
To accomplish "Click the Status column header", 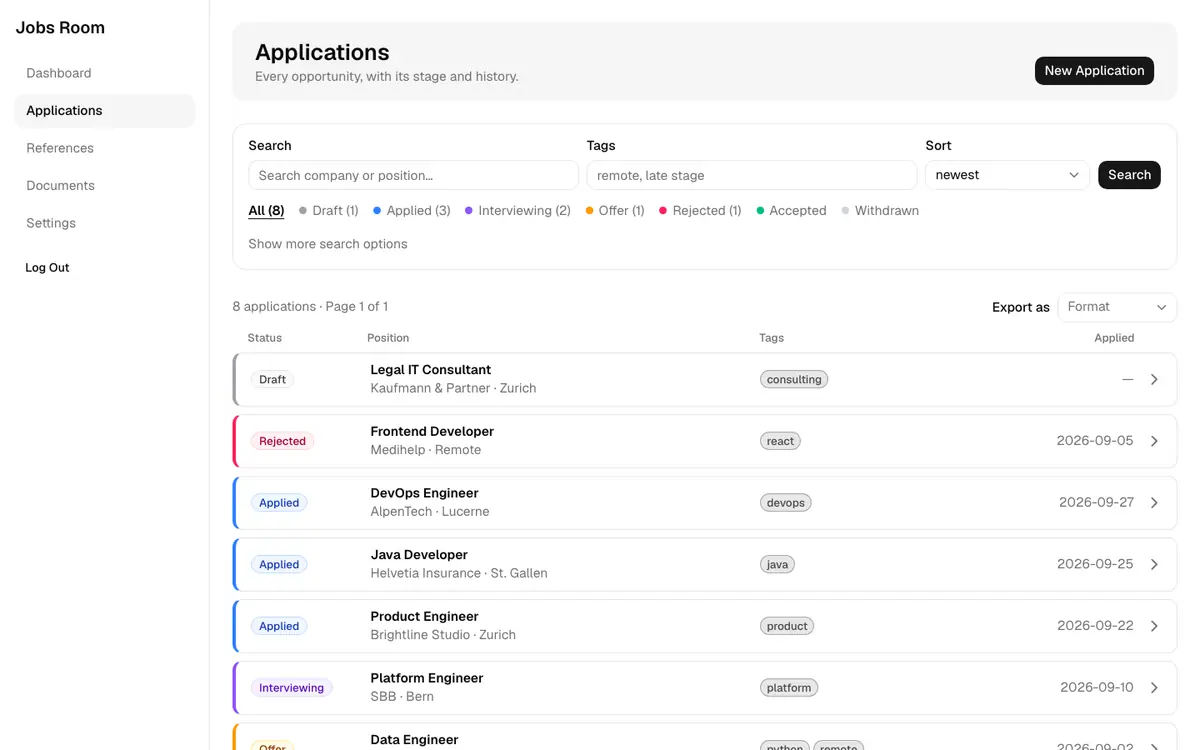I will (264, 338).
